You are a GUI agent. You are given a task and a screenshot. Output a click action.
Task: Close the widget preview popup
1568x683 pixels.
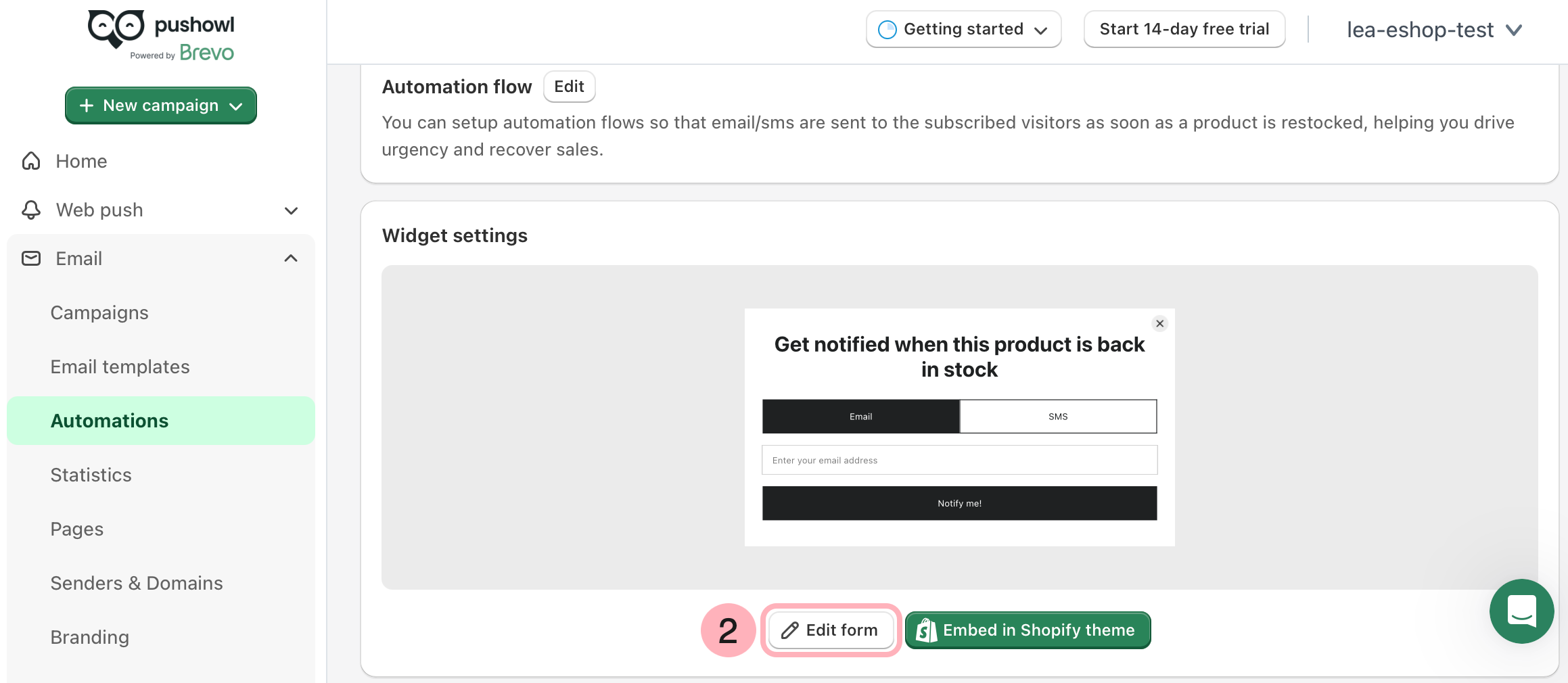tap(1159, 323)
